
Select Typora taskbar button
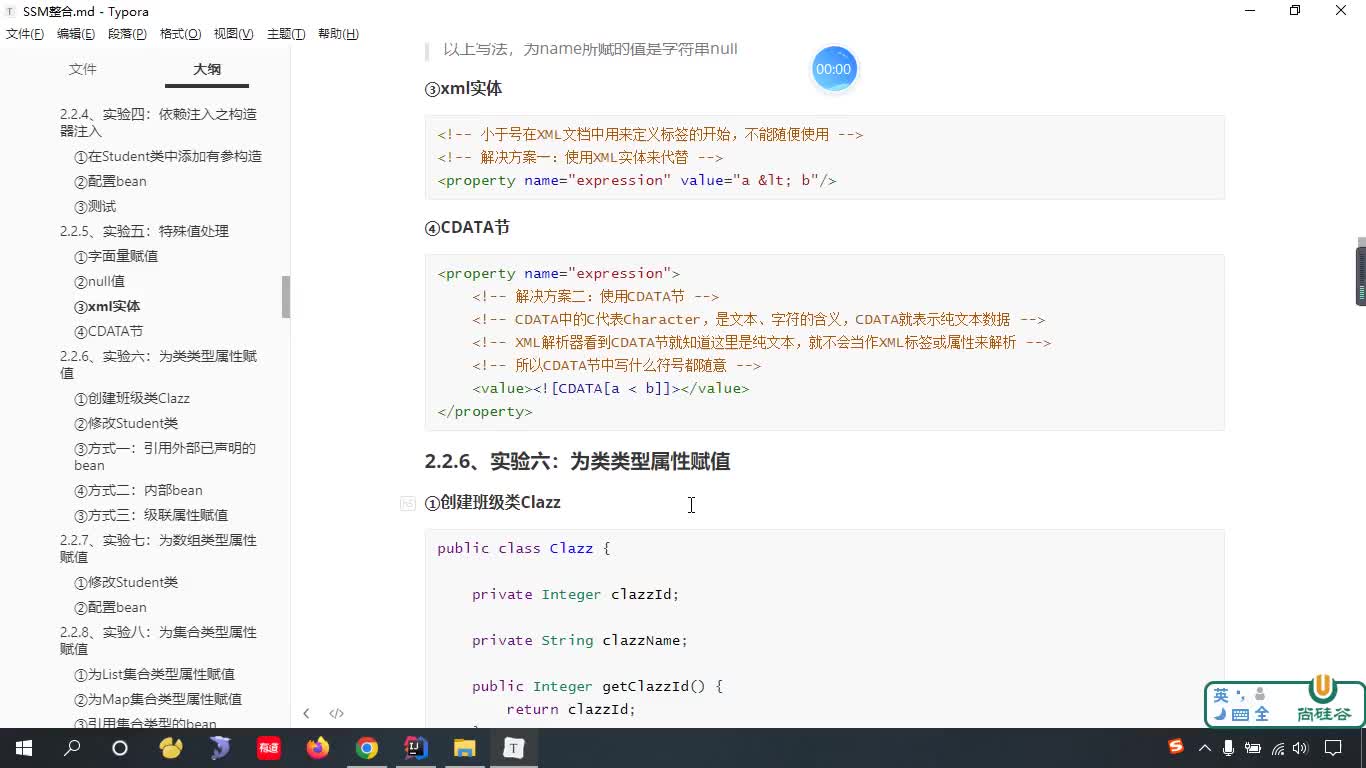(x=513, y=747)
